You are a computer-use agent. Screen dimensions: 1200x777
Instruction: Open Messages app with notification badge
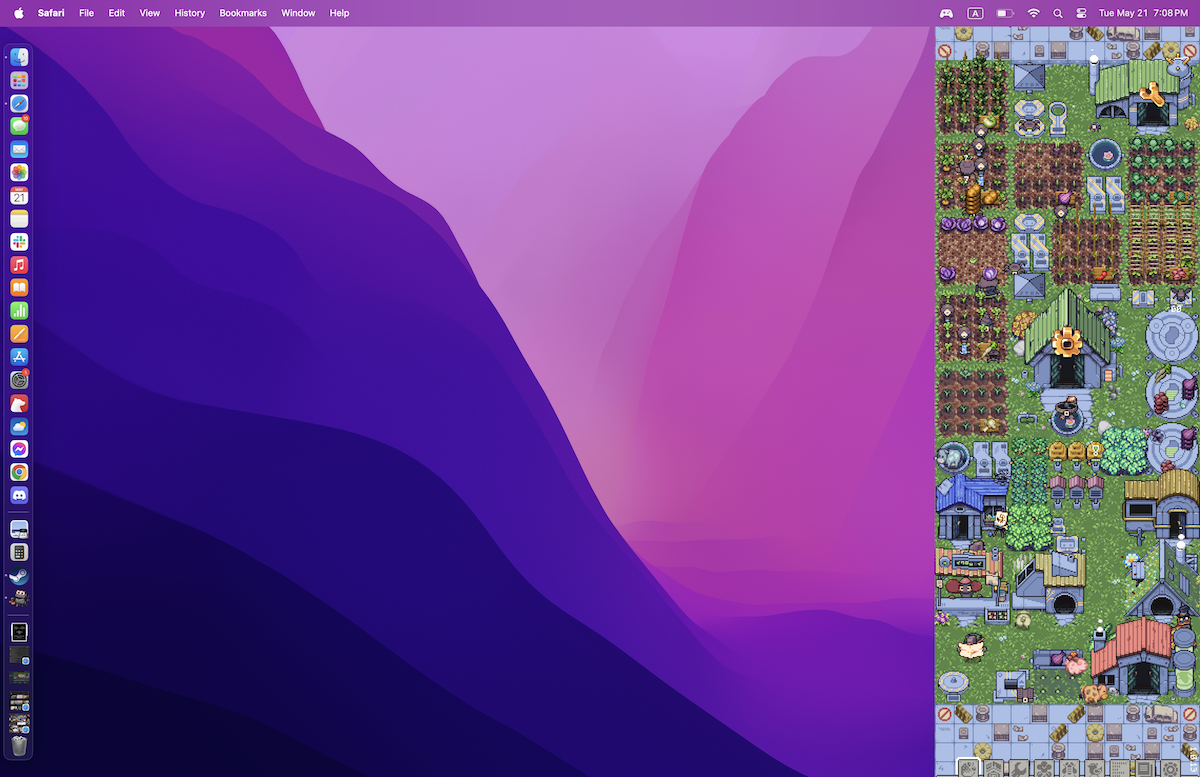(19, 126)
